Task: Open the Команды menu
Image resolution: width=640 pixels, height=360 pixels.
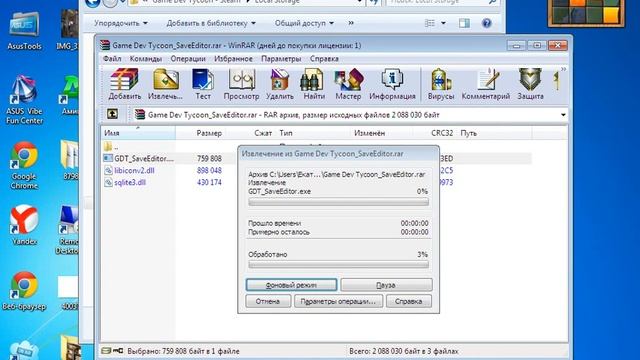Action: click(146, 59)
